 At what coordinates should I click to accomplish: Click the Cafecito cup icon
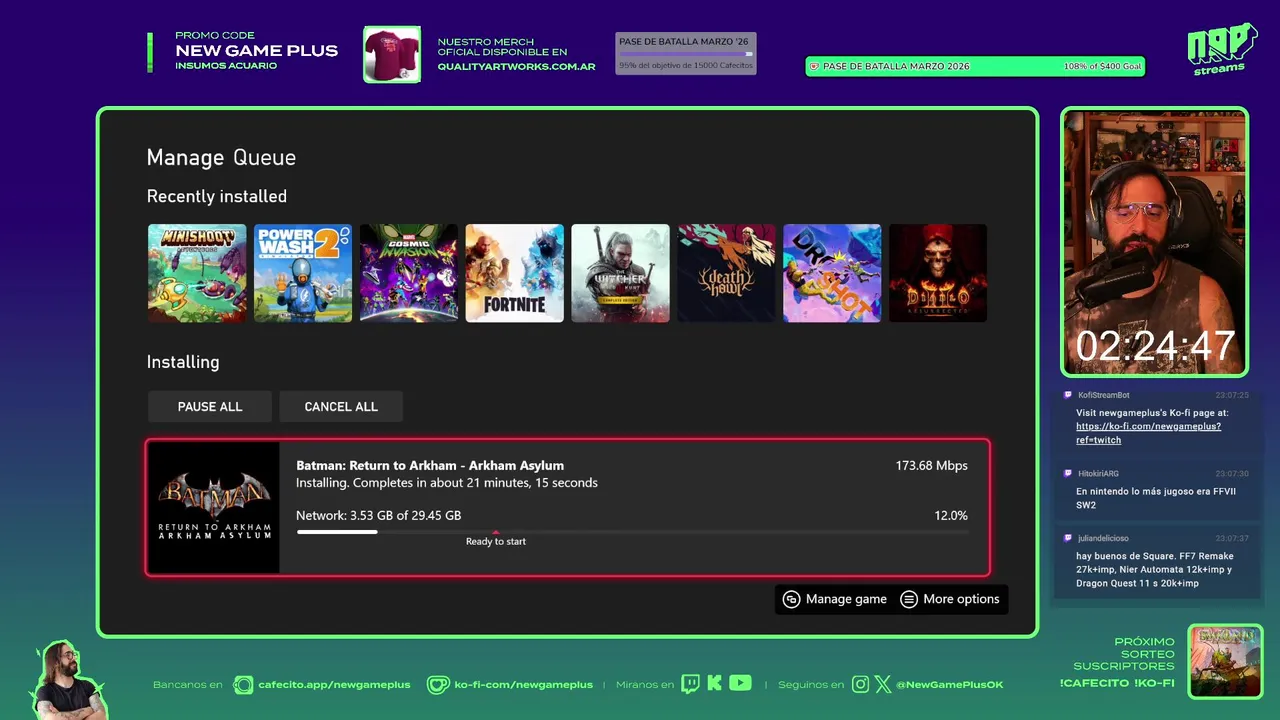point(243,685)
